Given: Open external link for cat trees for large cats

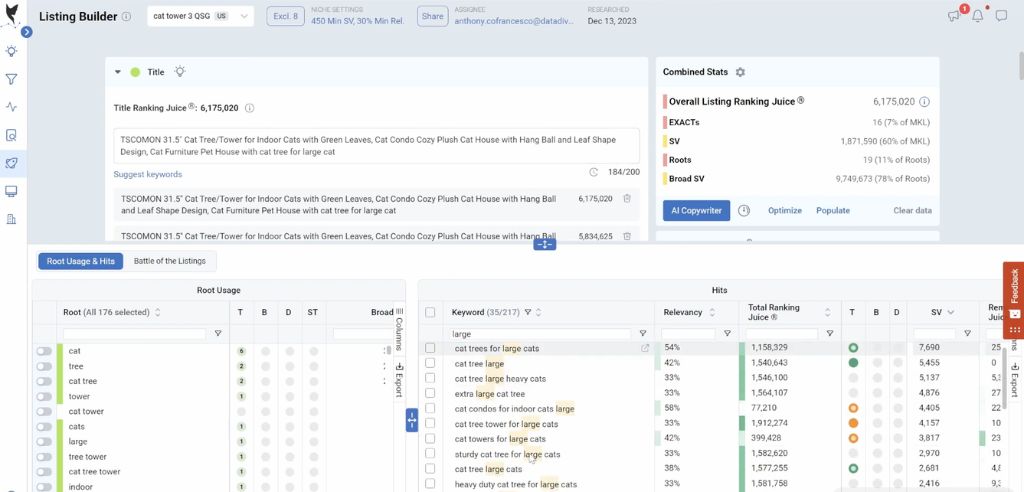Looking at the screenshot, I should coord(645,348).
